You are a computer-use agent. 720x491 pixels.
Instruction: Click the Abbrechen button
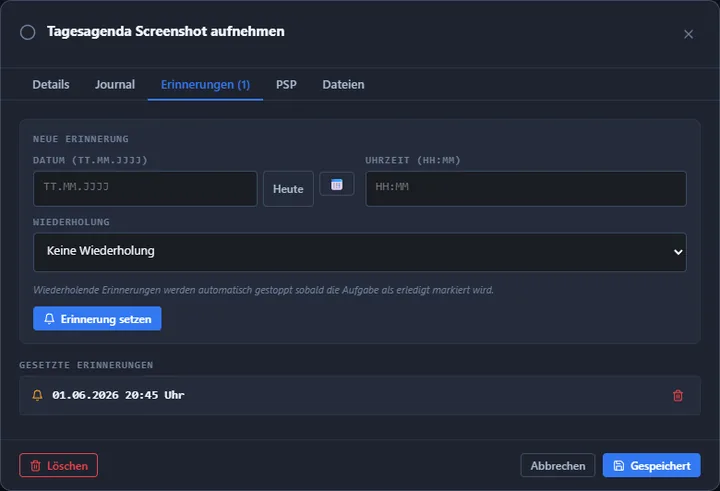click(x=558, y=465)
